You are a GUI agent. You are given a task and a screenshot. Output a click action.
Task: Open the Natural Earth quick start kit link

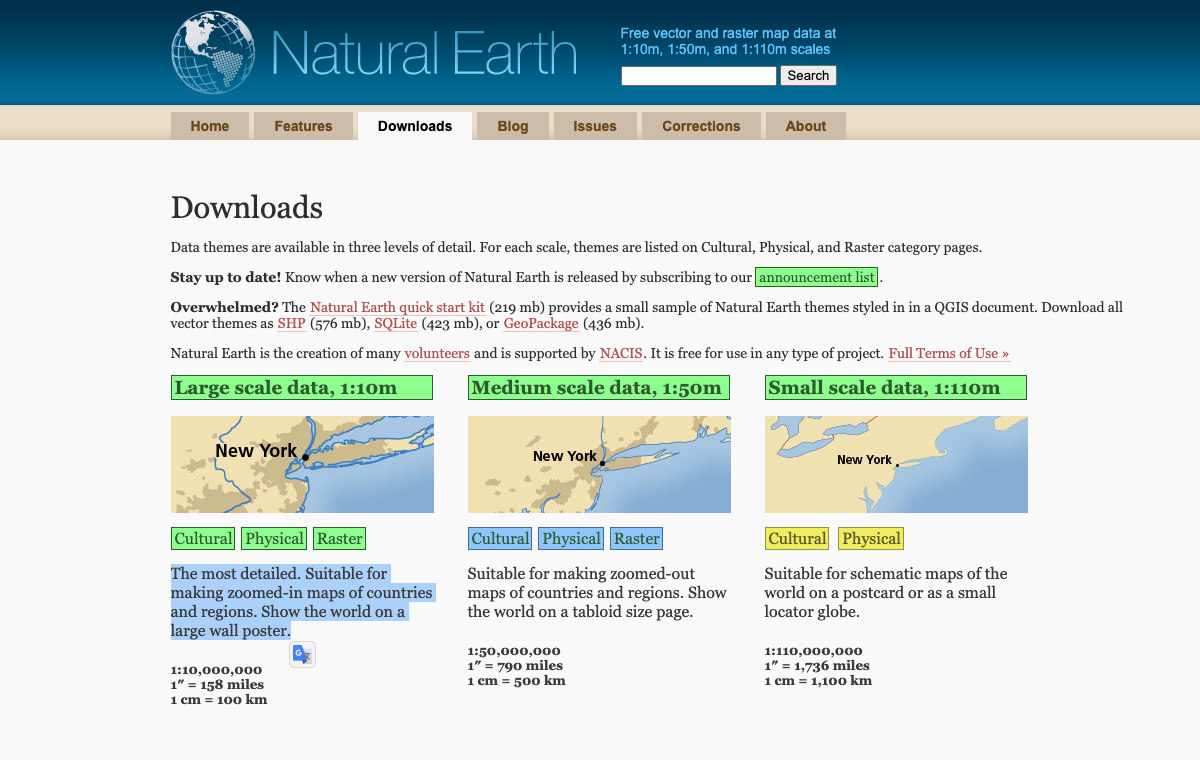(397, 308)
